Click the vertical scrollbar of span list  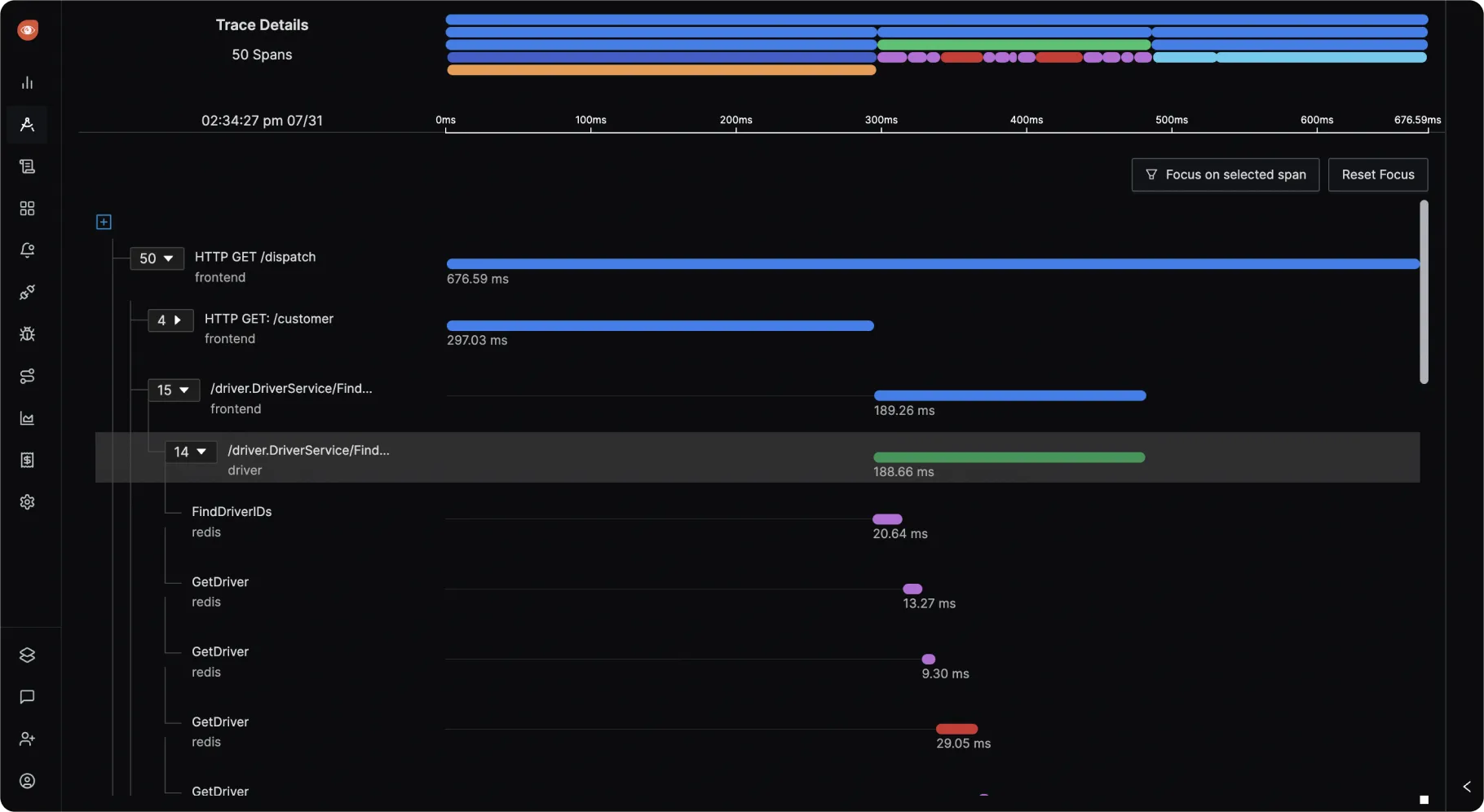pos(1424,292)
